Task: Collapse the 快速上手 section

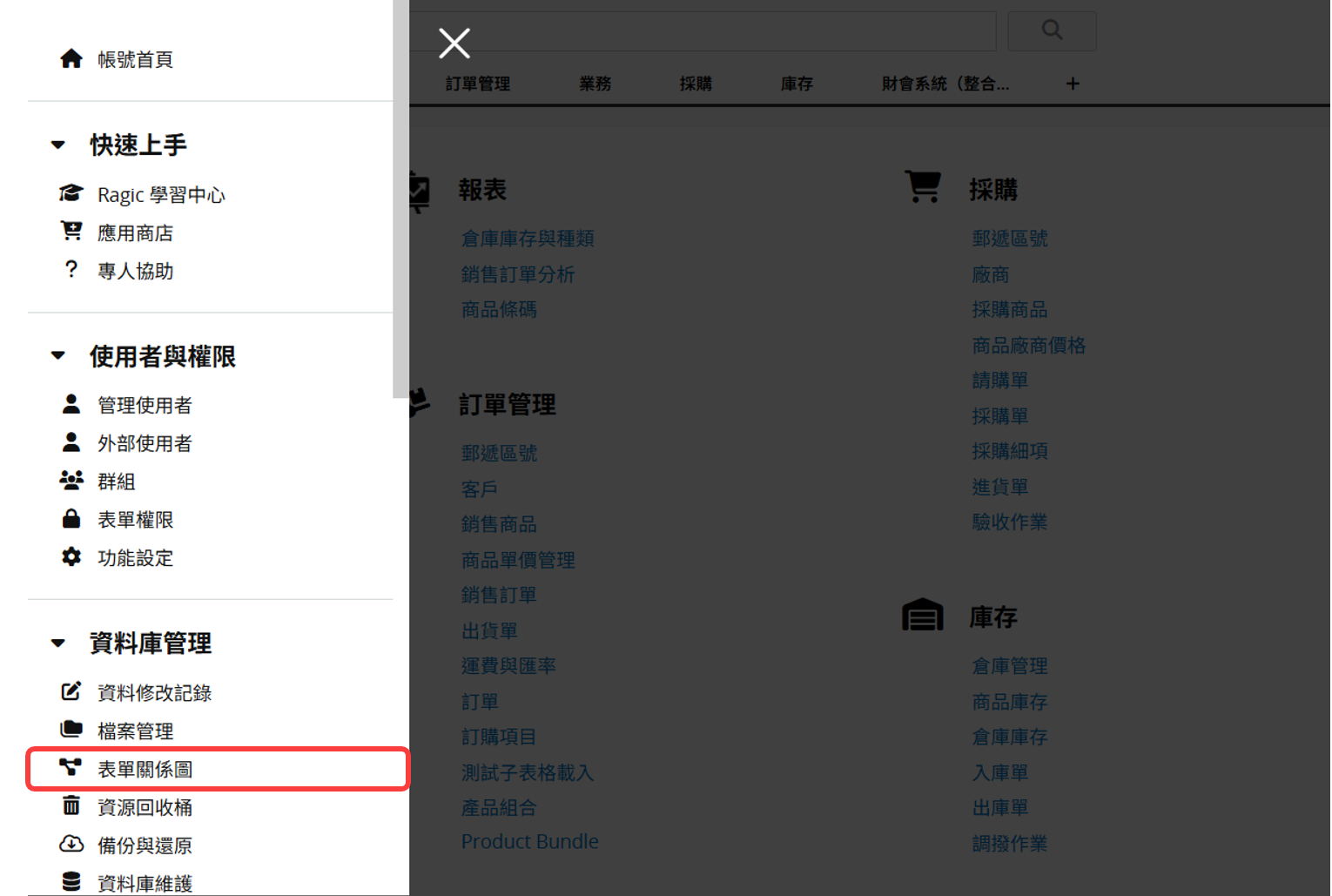Action: click(x=58, y=145)
